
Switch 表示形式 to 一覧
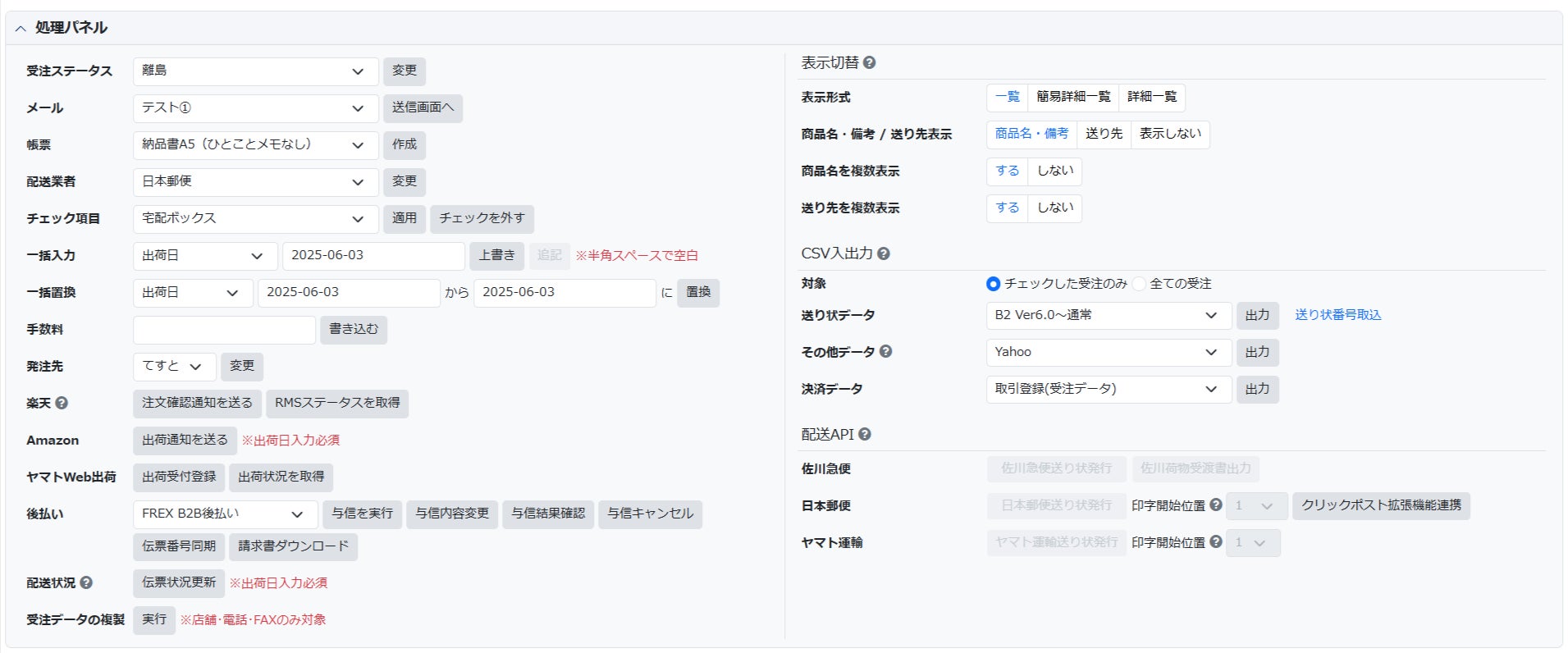(x=1007, y=97)
